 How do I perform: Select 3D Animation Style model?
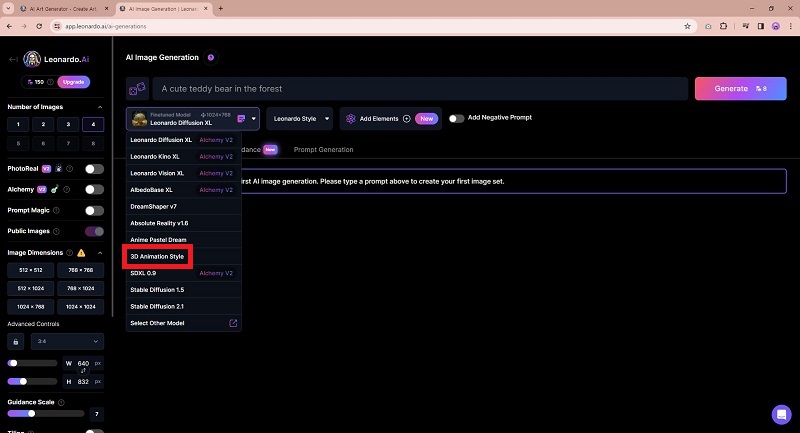click(x=184, y=257)
